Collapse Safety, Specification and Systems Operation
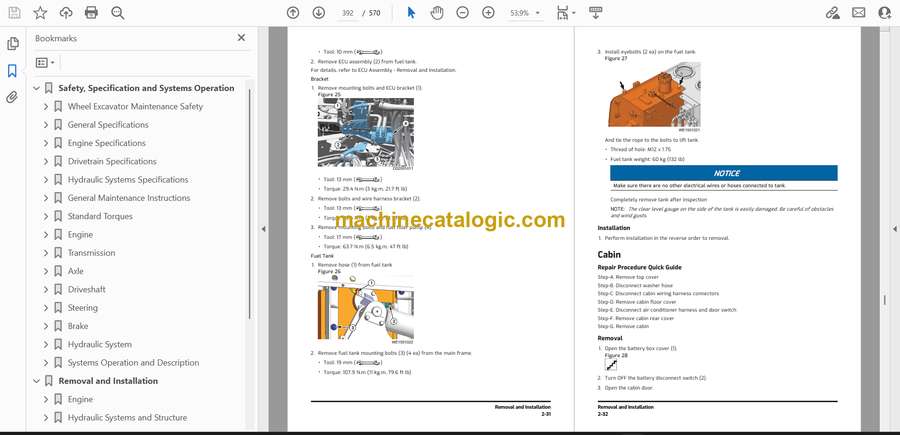The width and height of the screenshot is (900, 435). [x=37, y=88]
